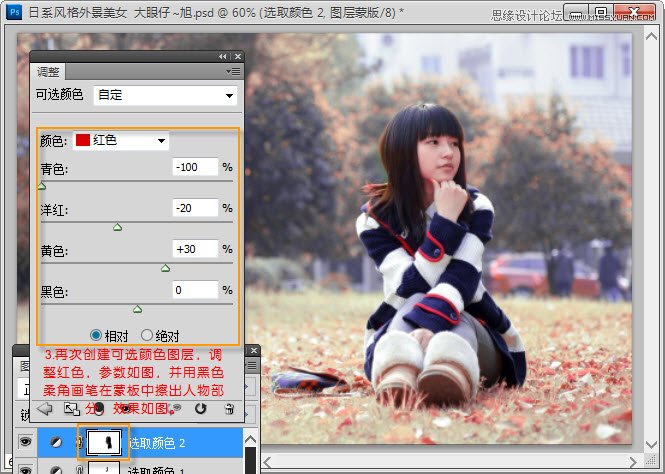Click the 青色: label
The image size is (665, 474).
tap(54, 169)
